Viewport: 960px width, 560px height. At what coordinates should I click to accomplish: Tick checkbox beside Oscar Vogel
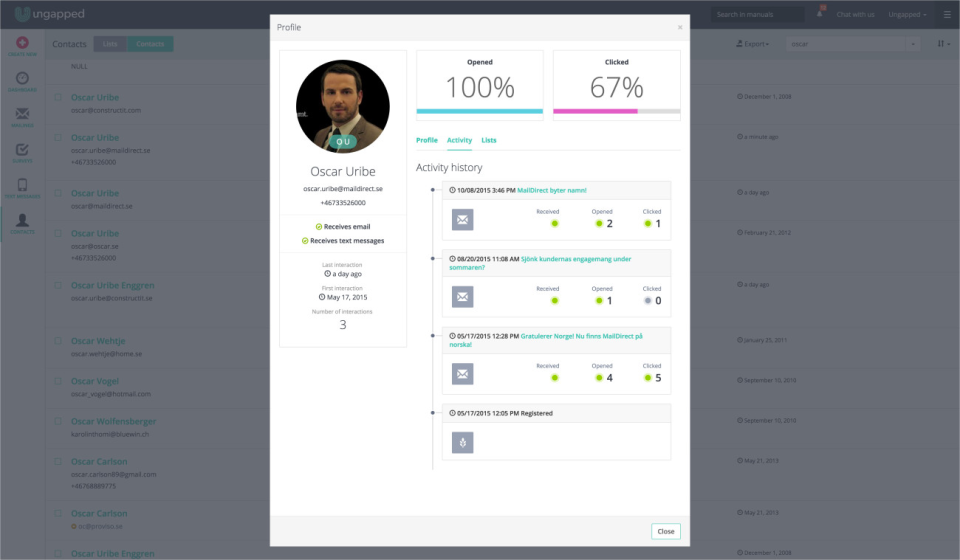58,381
